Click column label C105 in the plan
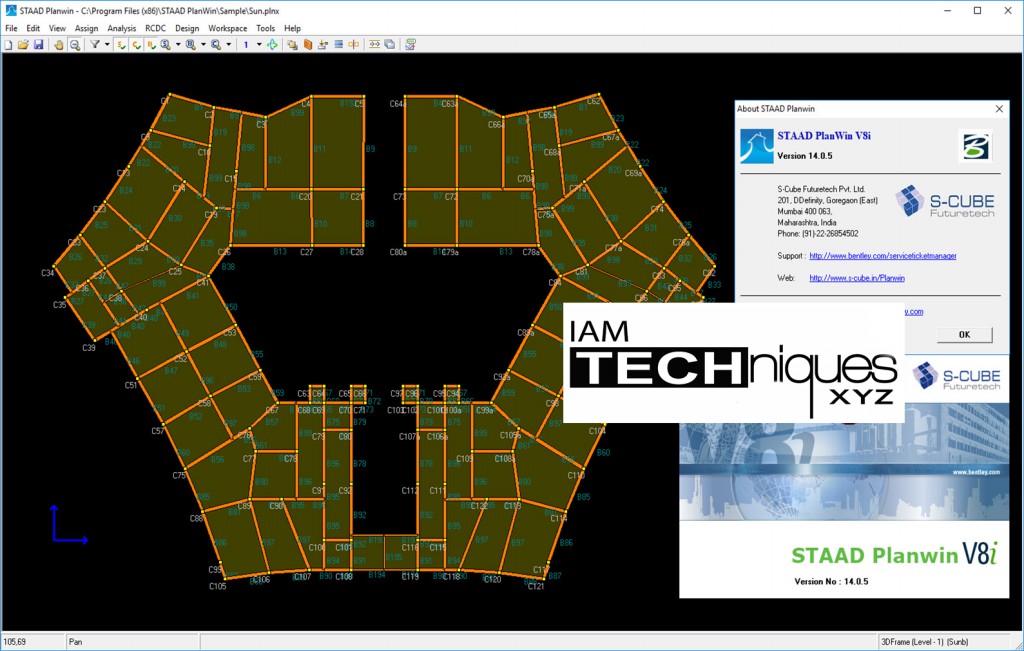This screenshot has width=1024, height=651. tap(217, 586)
